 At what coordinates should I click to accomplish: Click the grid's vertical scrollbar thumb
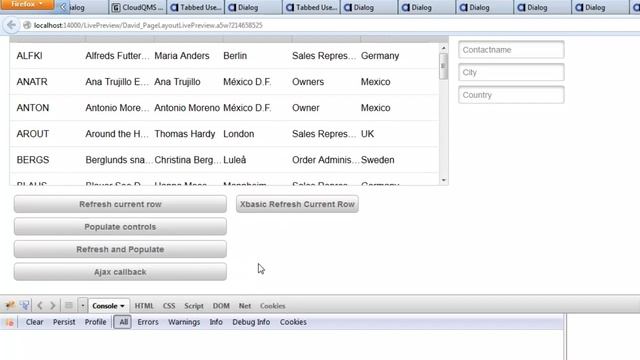pyautogui.click(x=444, y=66)
